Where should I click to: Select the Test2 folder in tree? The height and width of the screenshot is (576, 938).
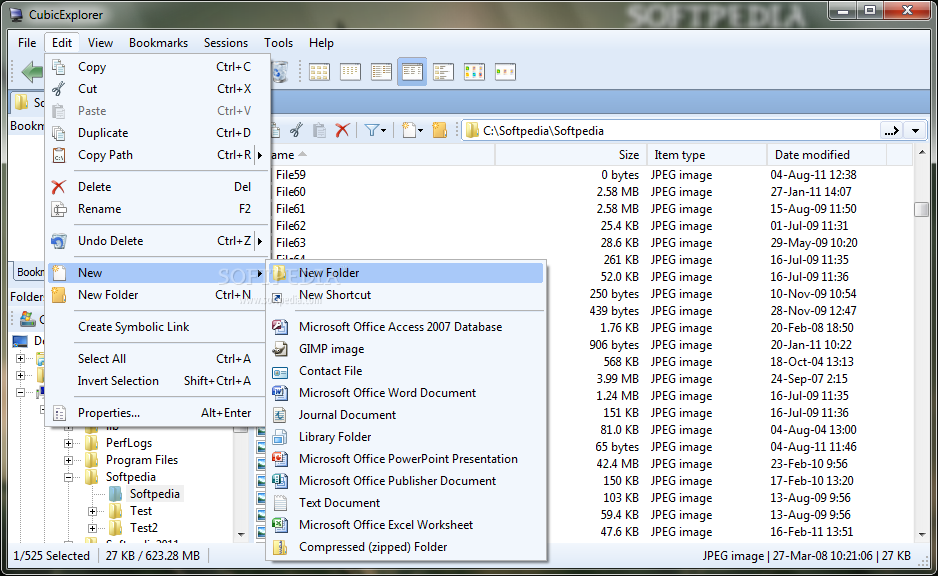point(144,528)
